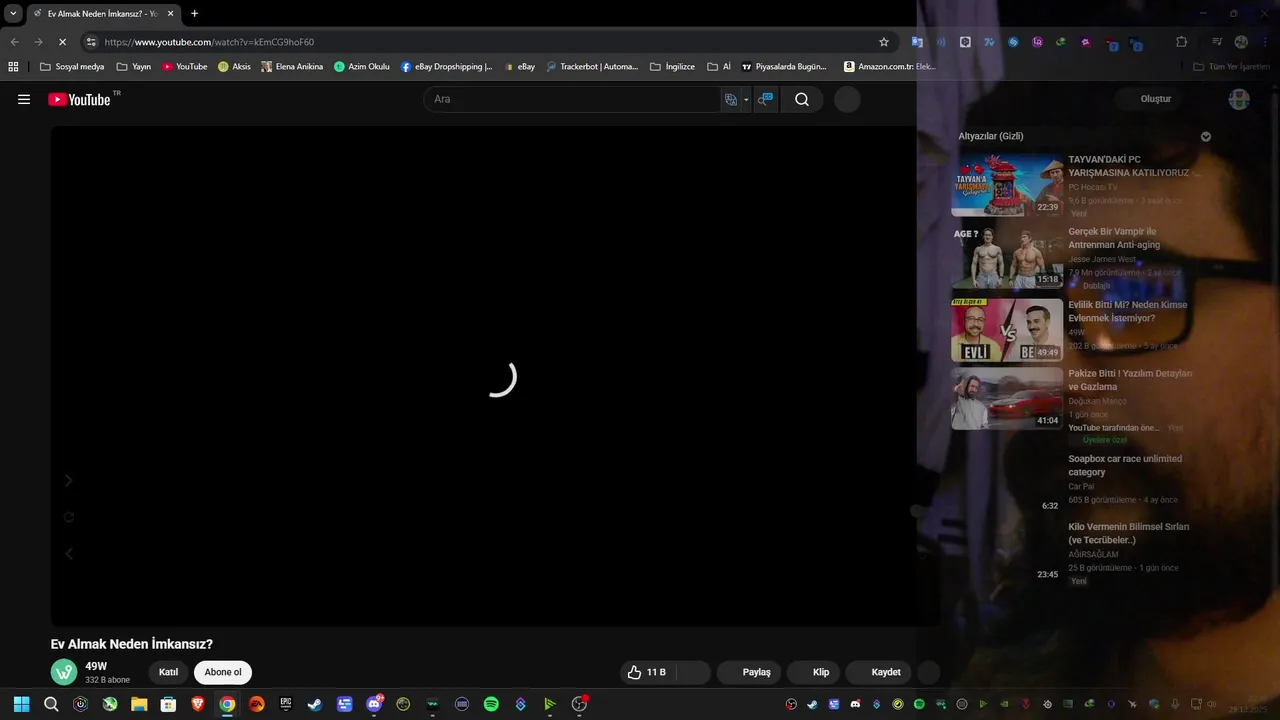This screenshot has width=1280, height=720.
Task: Open the 'eBay Dropshipping' bookmark
Action: pyautogui.click(x=446, y=67)
